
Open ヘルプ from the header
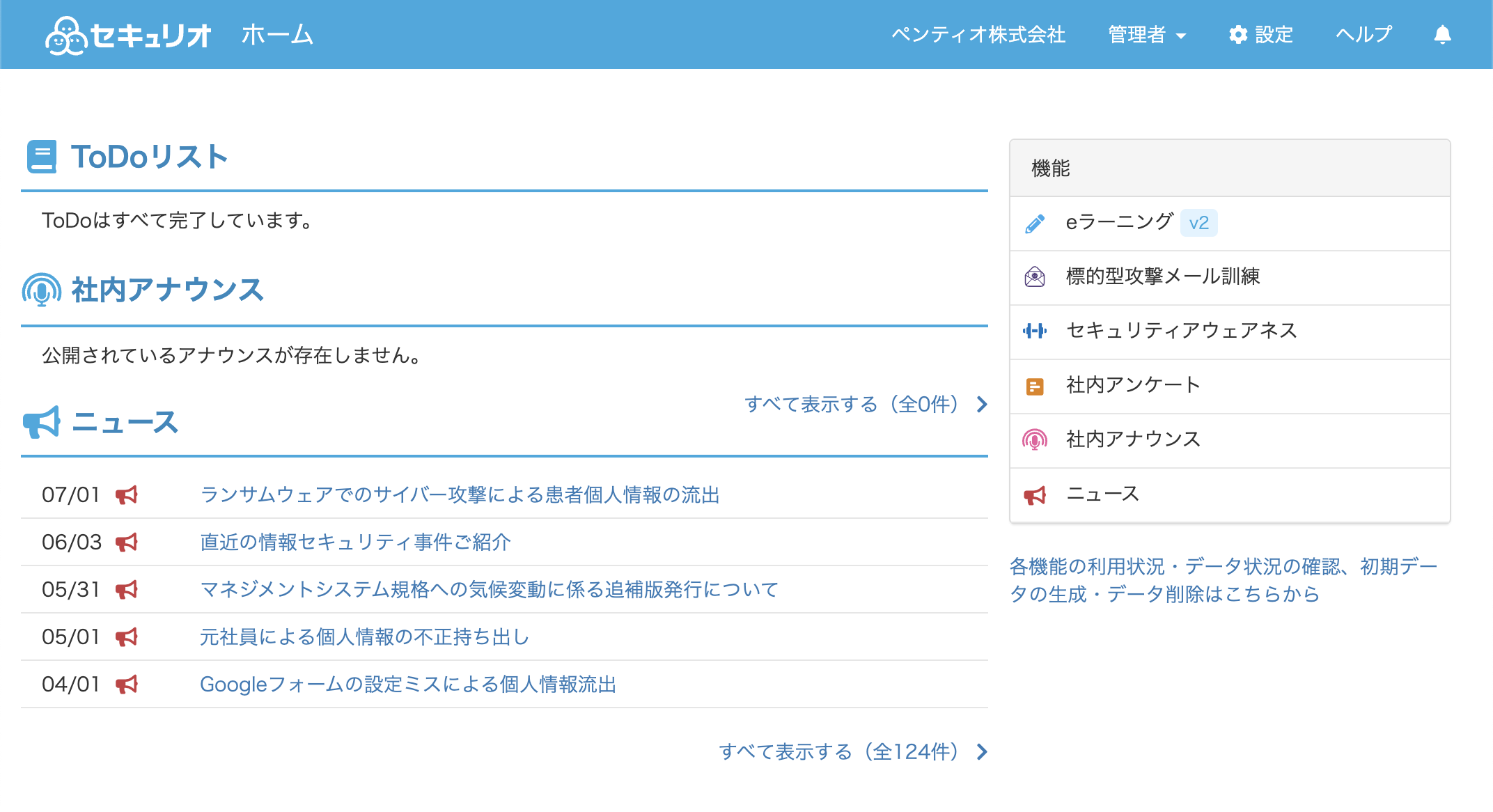pyautogui.click(x=1363, y=34)
